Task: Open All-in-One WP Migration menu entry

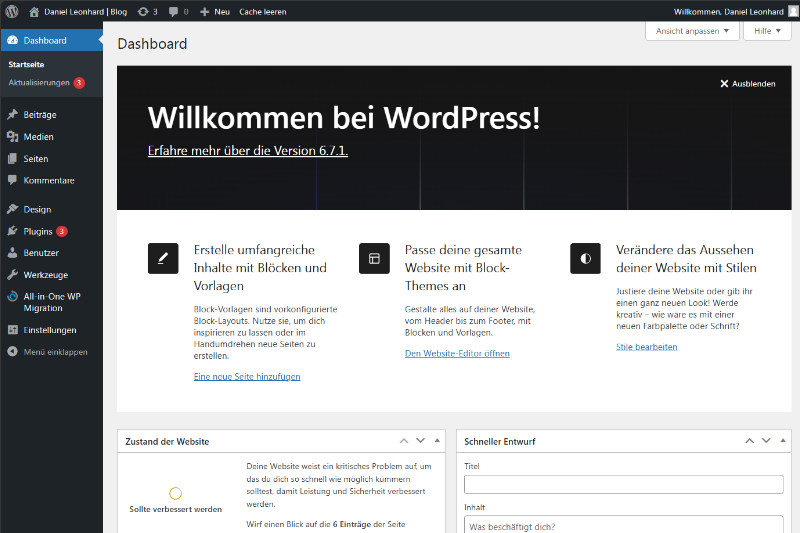Action: 51,302
